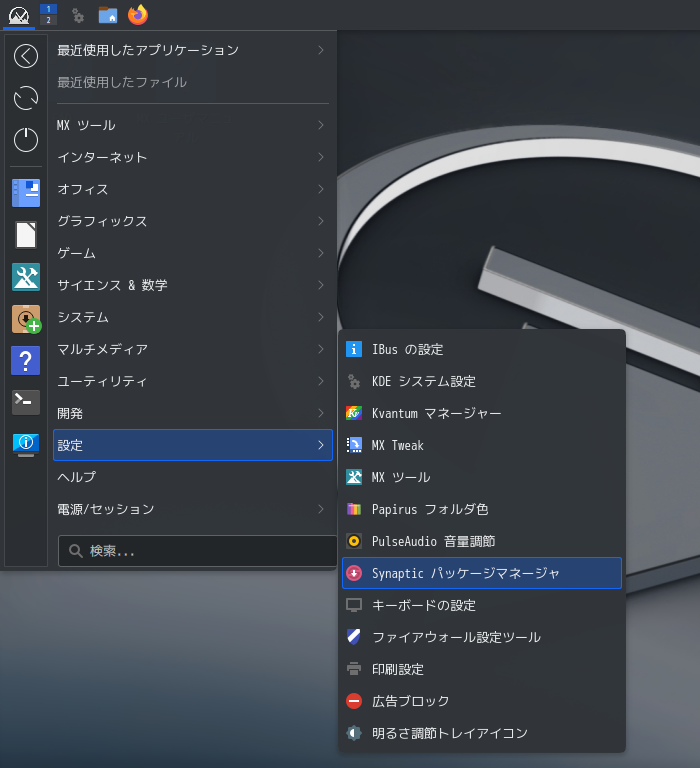
Task: Open the ヘルプ menu entry
Action: 193,477
